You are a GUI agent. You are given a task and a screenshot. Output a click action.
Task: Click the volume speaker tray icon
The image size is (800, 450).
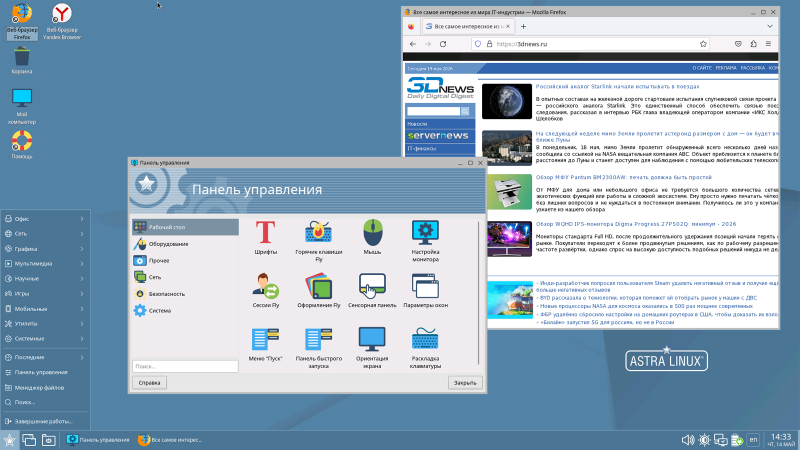tap(688, 440)
